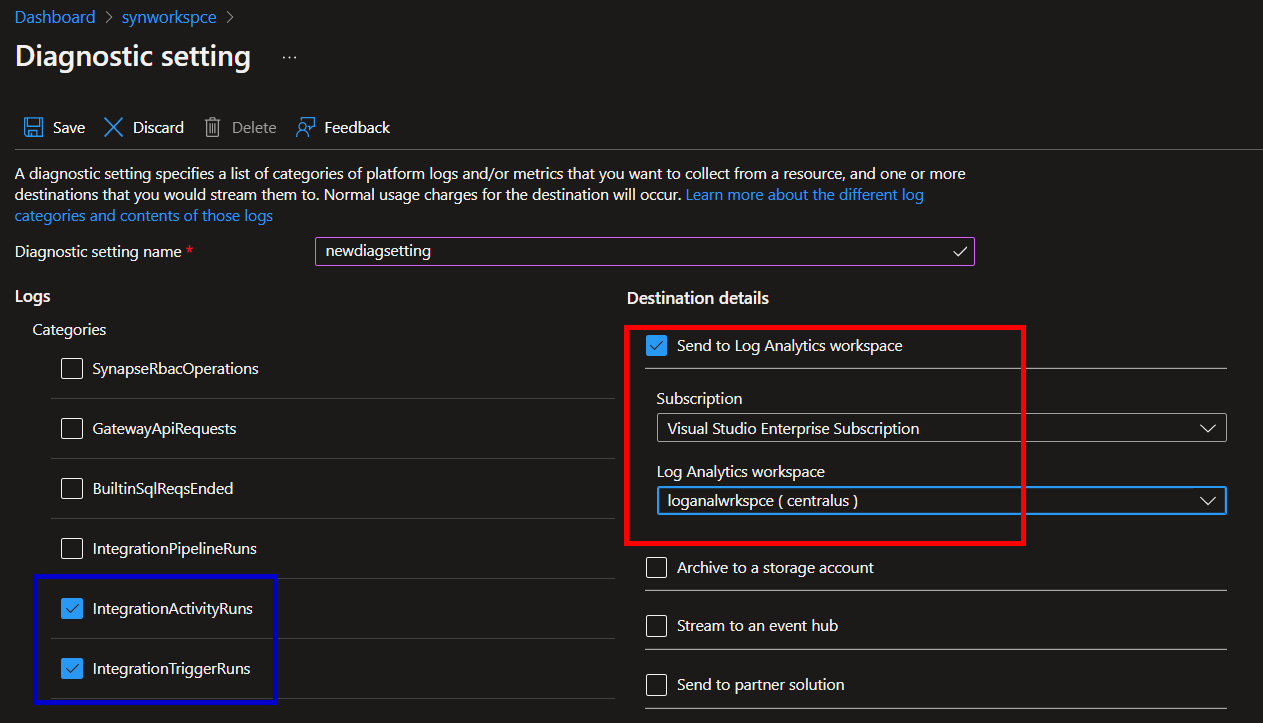Enable the SynapseRbacOperations log category
Viewport: 1263px width, 723px height.
72,369
